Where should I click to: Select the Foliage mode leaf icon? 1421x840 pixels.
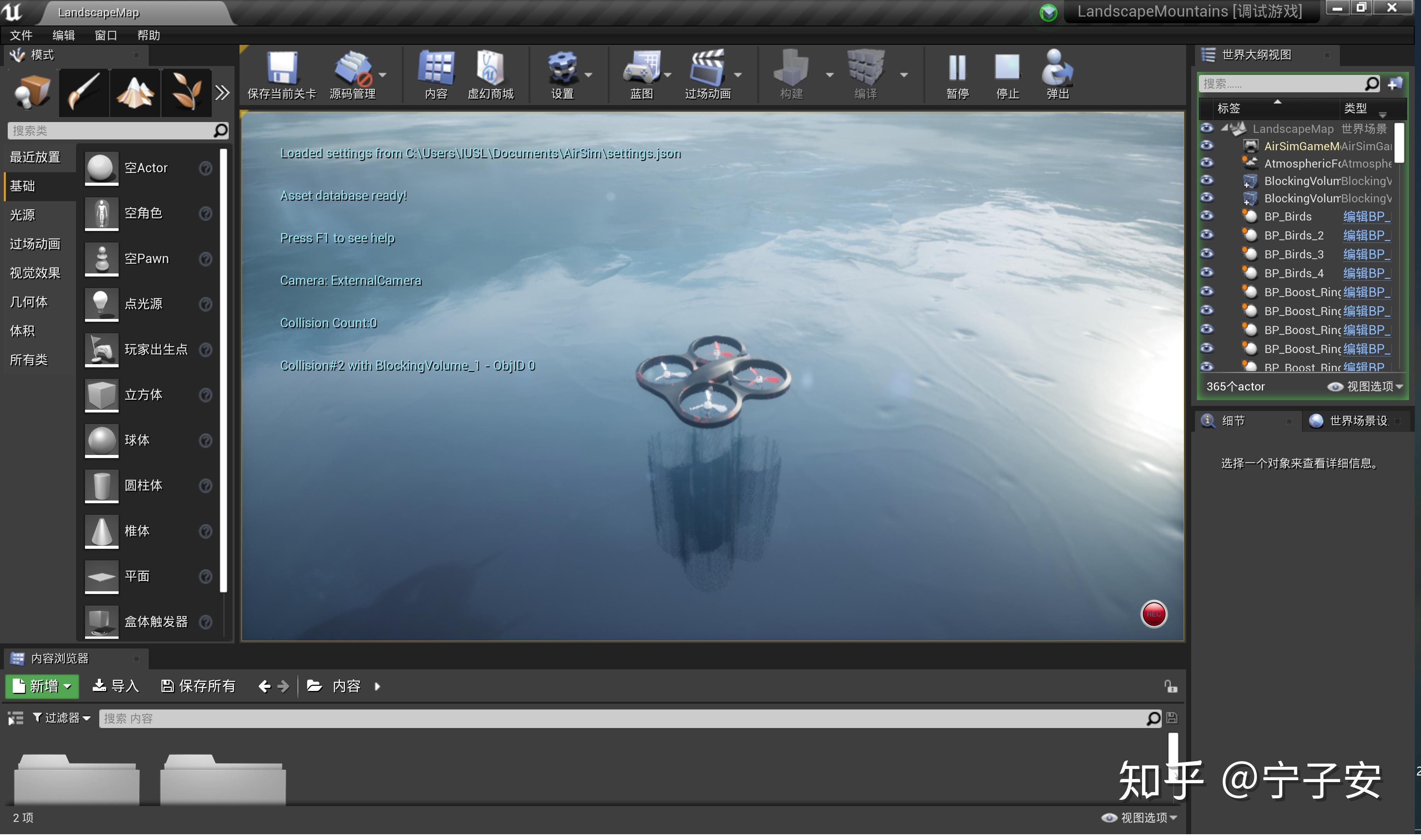click(x=186, y=92)
